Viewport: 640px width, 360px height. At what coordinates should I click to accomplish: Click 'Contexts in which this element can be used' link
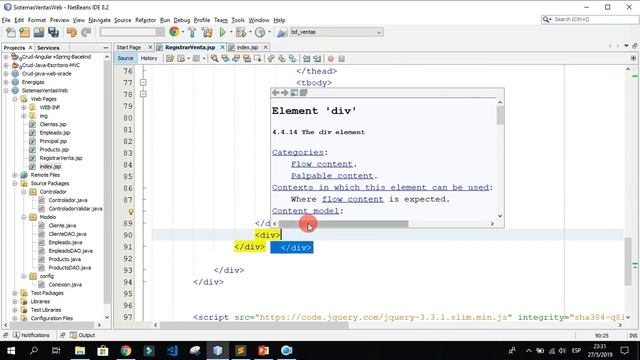pos(380,187)
